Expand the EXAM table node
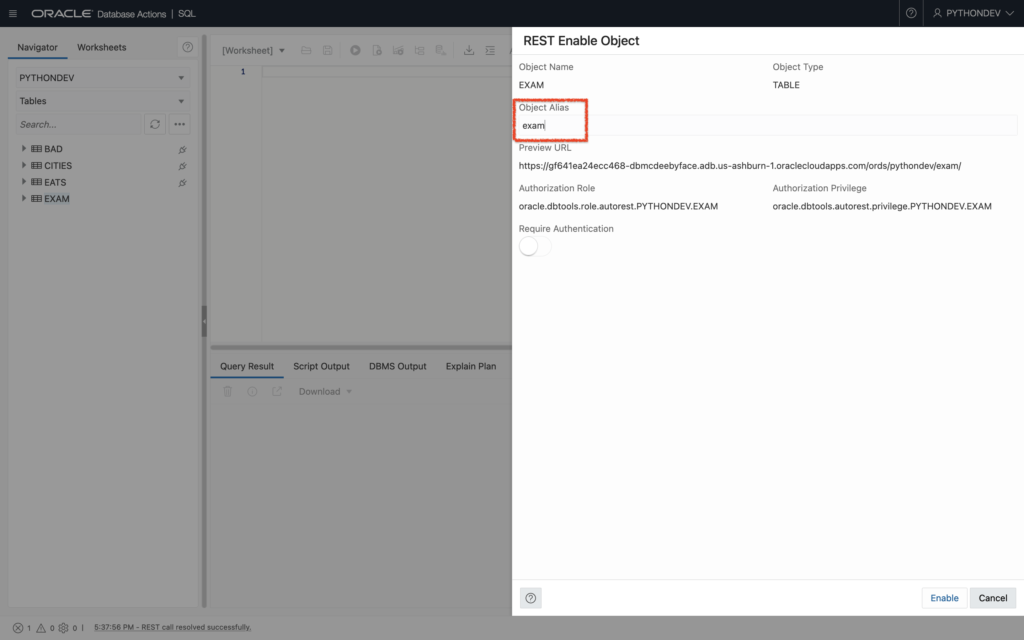Screen dimensions: 1024x640 pos(24,198)
